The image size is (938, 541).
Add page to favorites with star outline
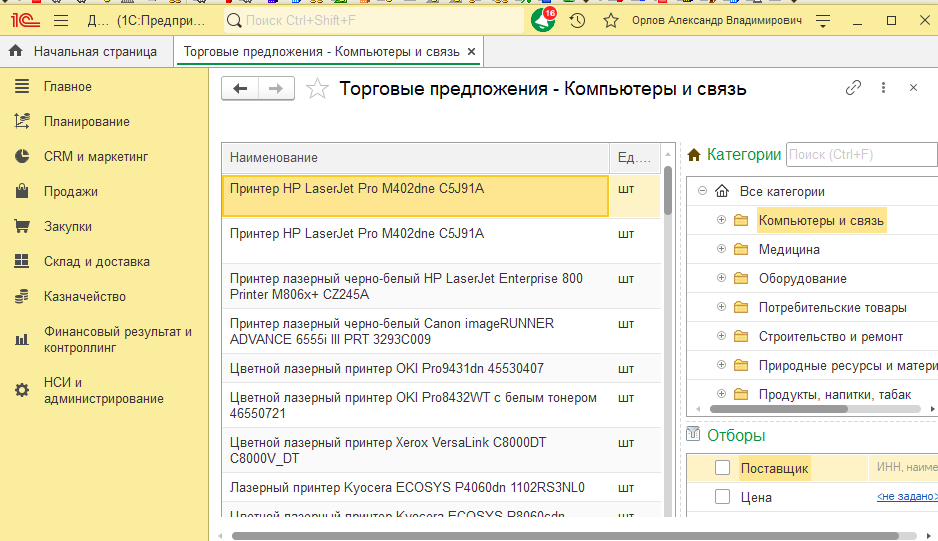click(317, 89)
